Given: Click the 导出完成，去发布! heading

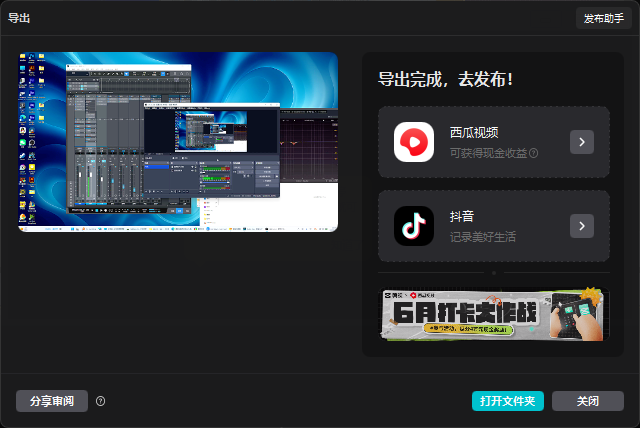Looking at the screenshot, I should (x=445, y=79).
